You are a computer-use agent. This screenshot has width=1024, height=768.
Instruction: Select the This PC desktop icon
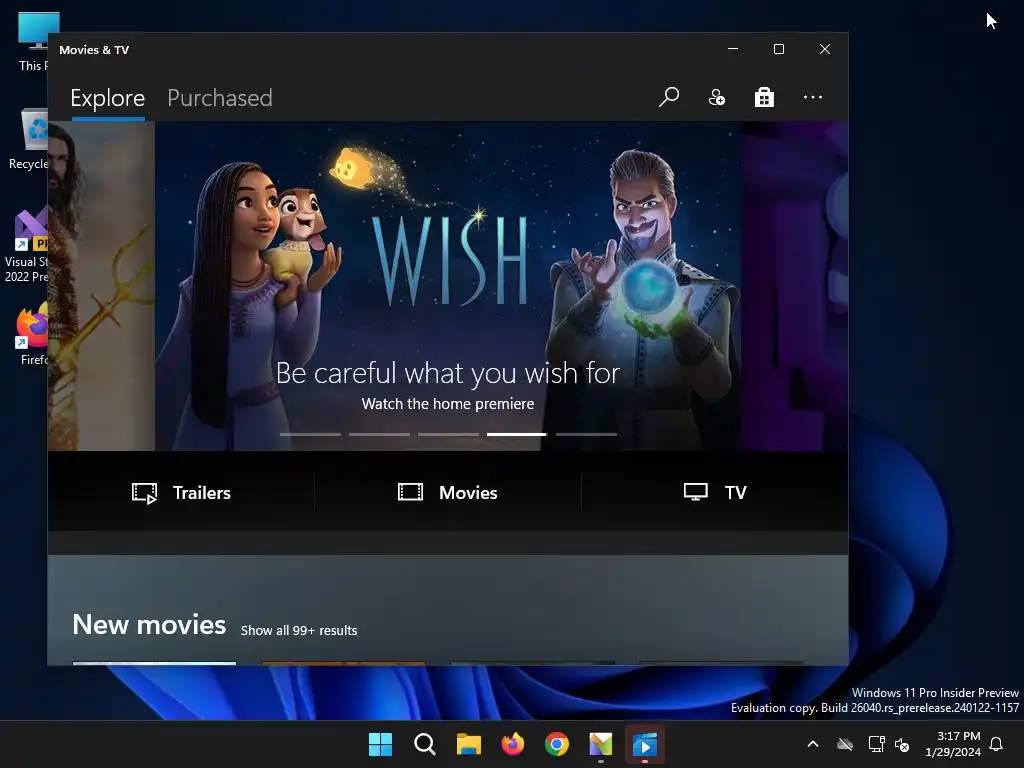(29, 42)
